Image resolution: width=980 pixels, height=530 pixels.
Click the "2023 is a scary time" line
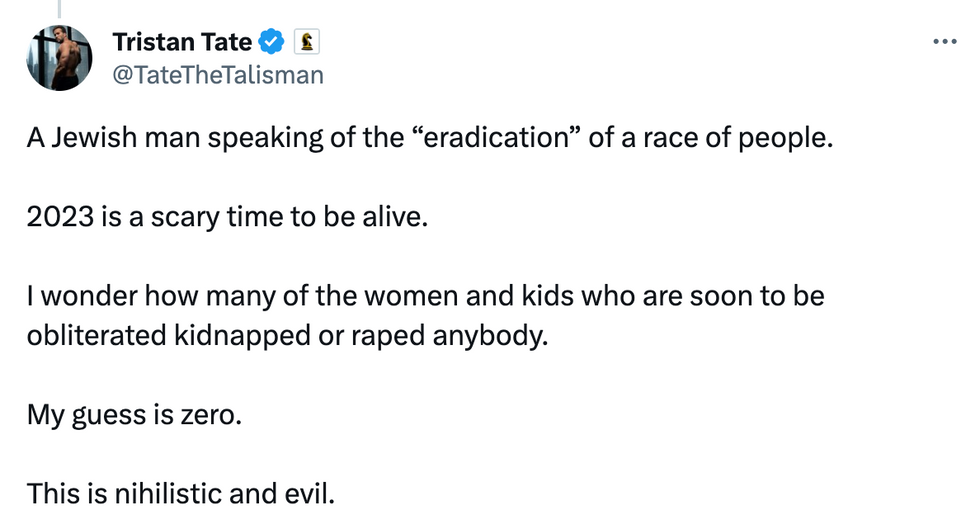[x=226, y=217]
